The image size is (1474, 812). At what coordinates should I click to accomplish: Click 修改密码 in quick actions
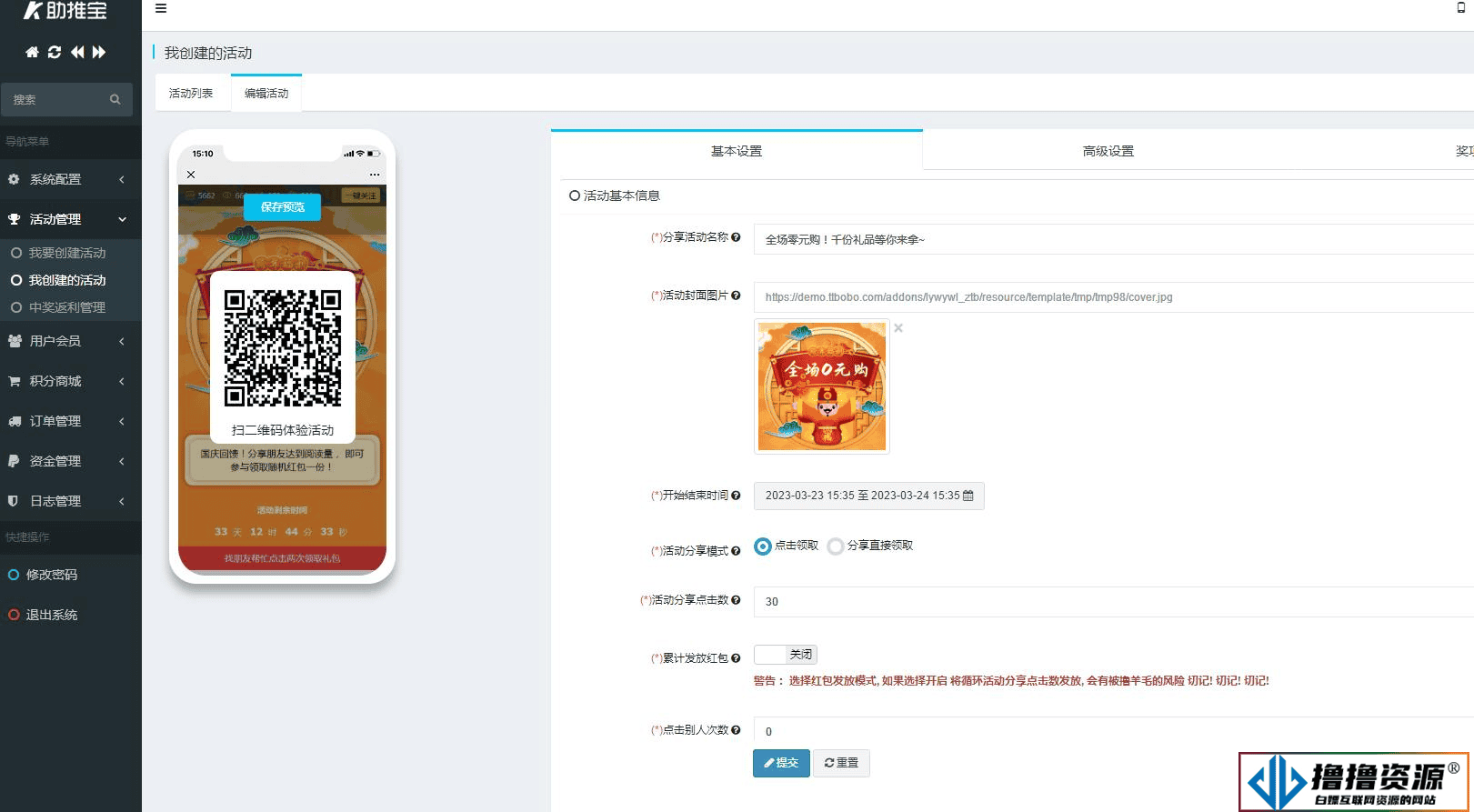(x=52, y=575)
